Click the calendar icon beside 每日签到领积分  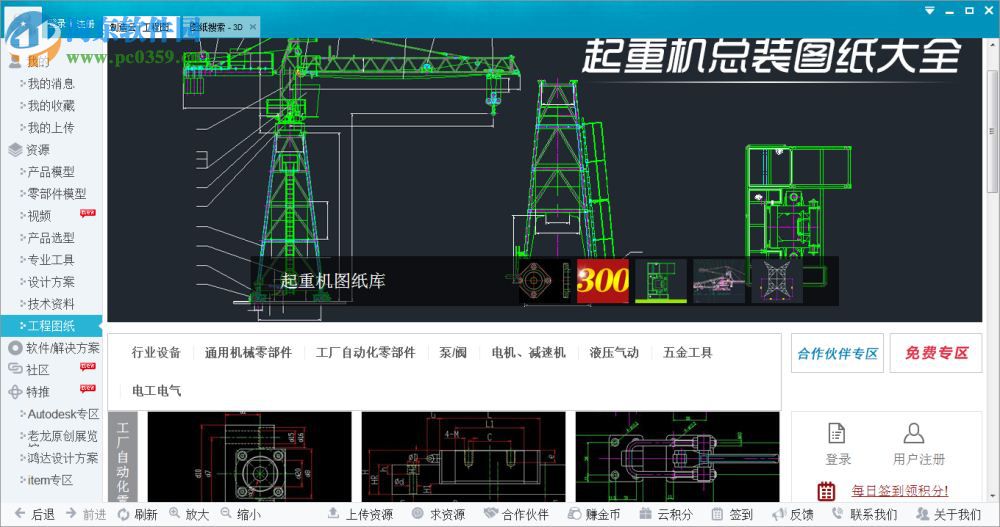[x=826, y=491]
